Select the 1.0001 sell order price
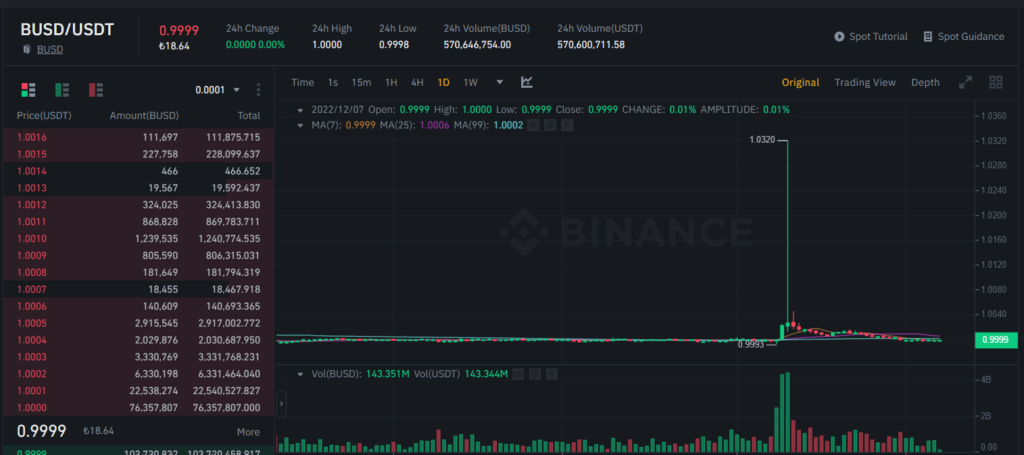 (x=33, y=390)
